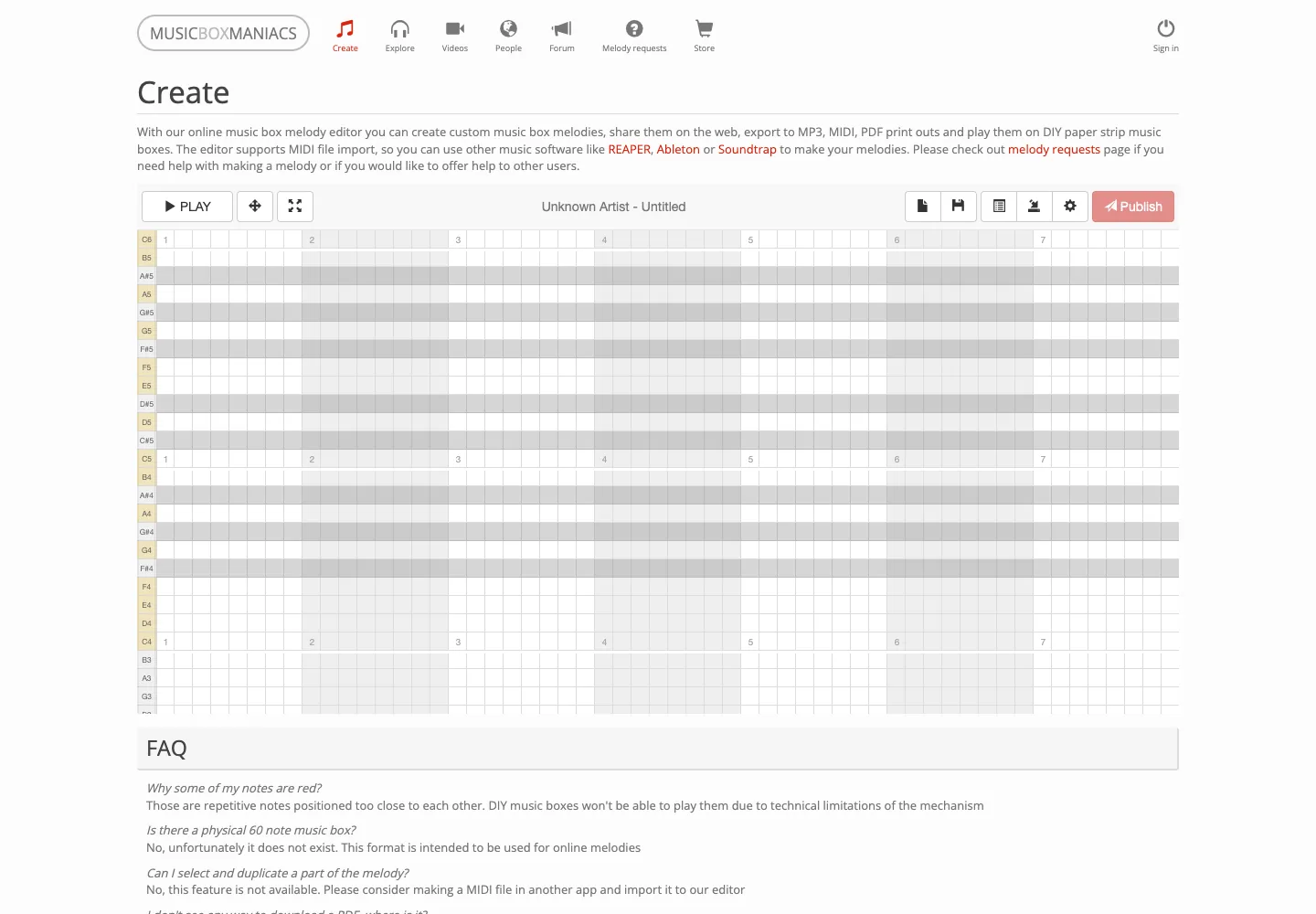The width and height of the screenshot is (1316, 914).
Task: Select the B3 note row label
Action: 146,660
